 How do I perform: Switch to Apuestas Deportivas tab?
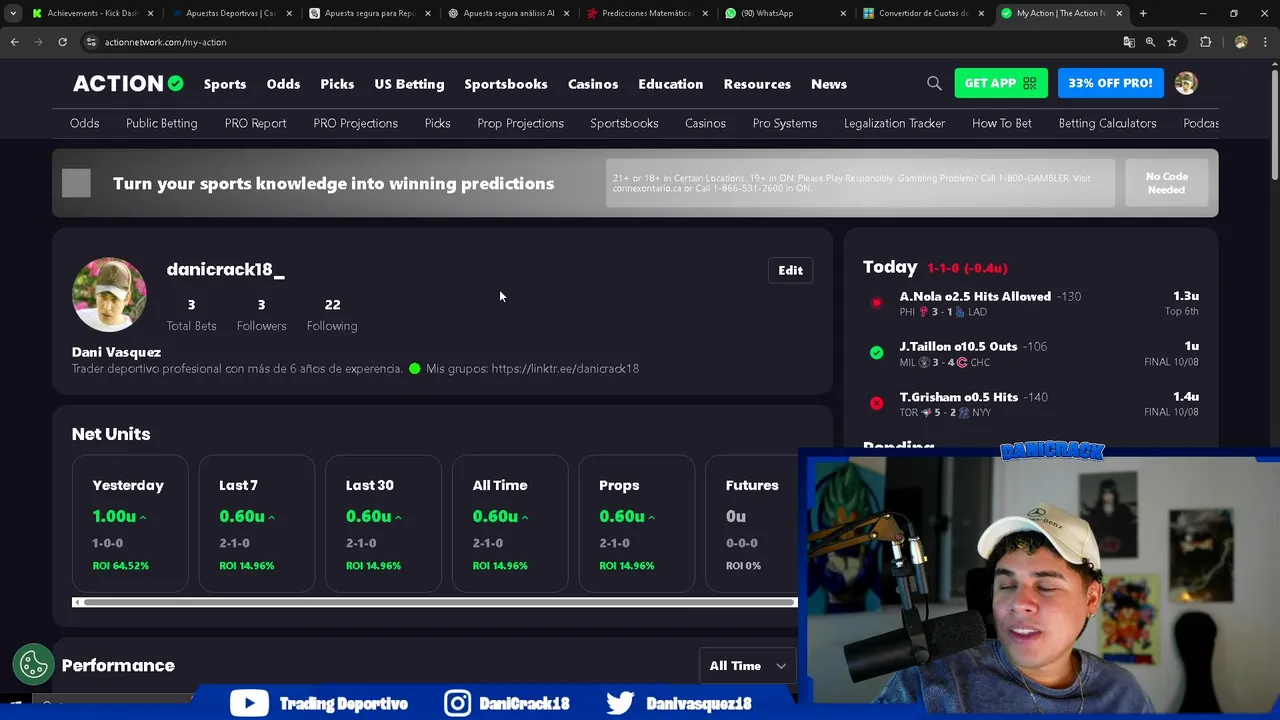231,13
